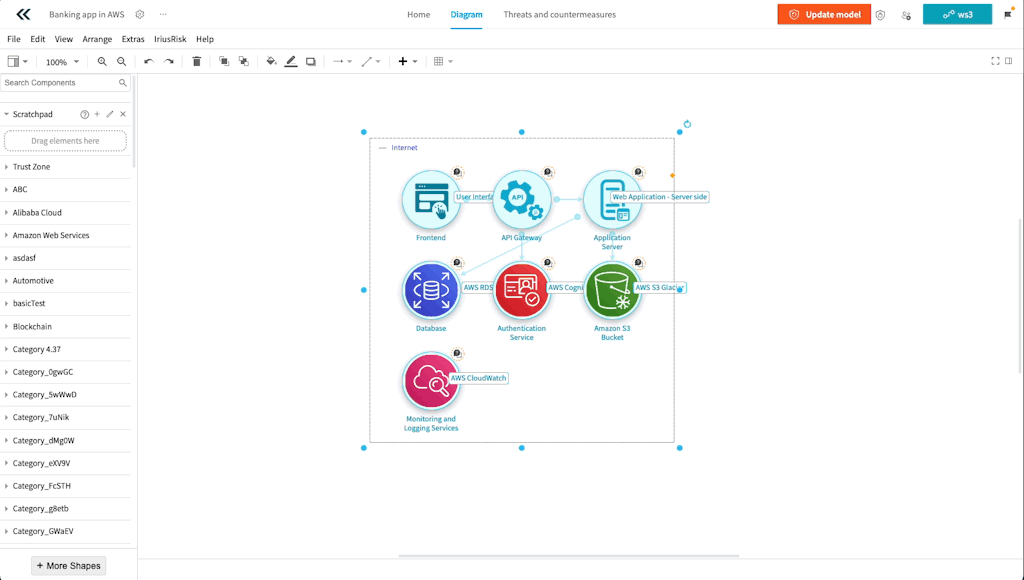Click the flag icon in top right
The image size is (1024, 580).
[1008, 14]
